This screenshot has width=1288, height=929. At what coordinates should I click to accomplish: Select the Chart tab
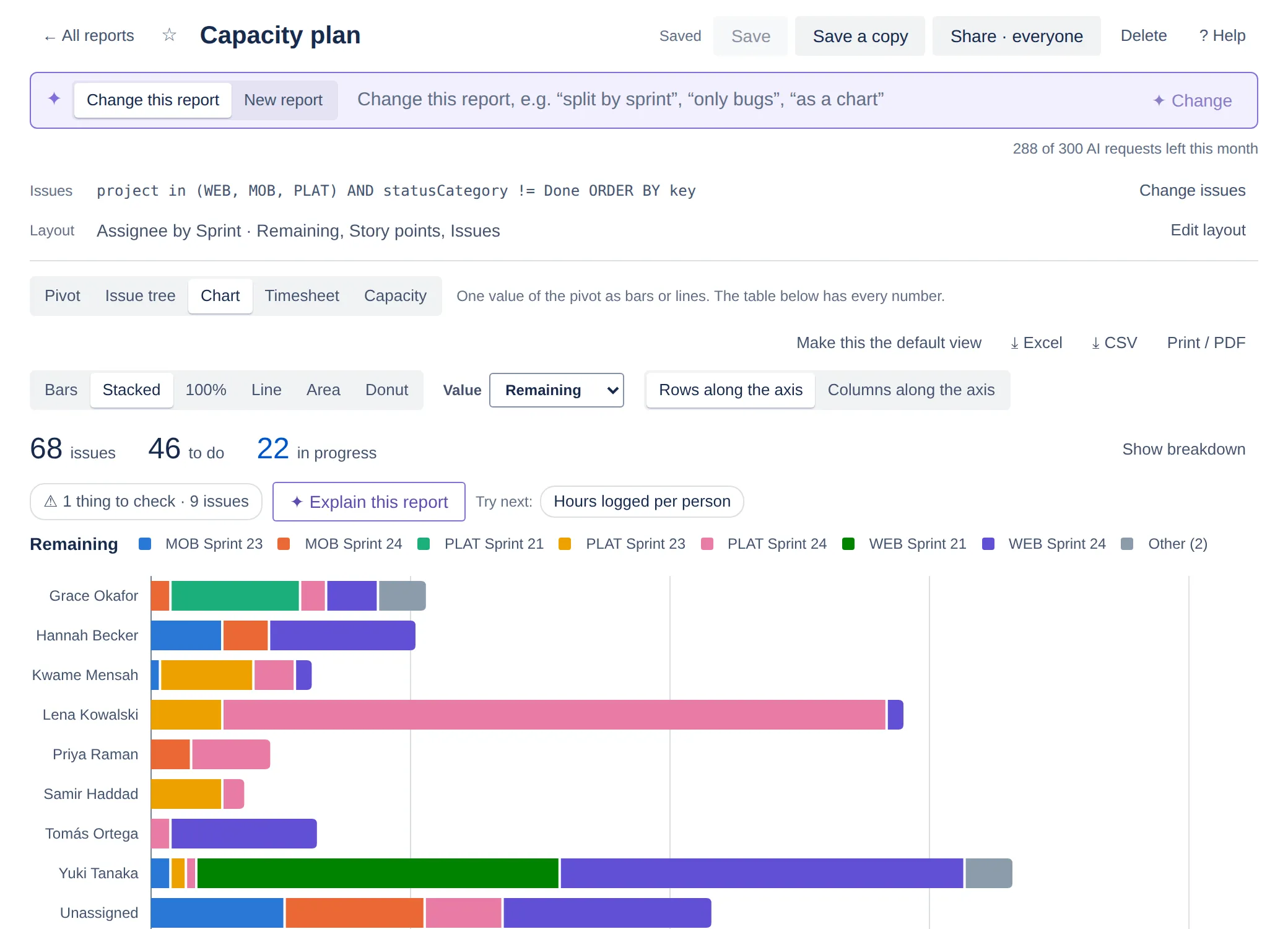click(x=220, y=295)
